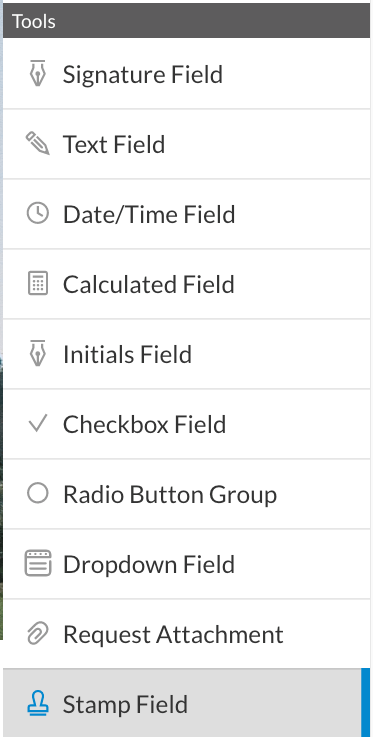Select Calculated Field from tools list
This screenshot has width=373, height=737.
click(186, 284)
